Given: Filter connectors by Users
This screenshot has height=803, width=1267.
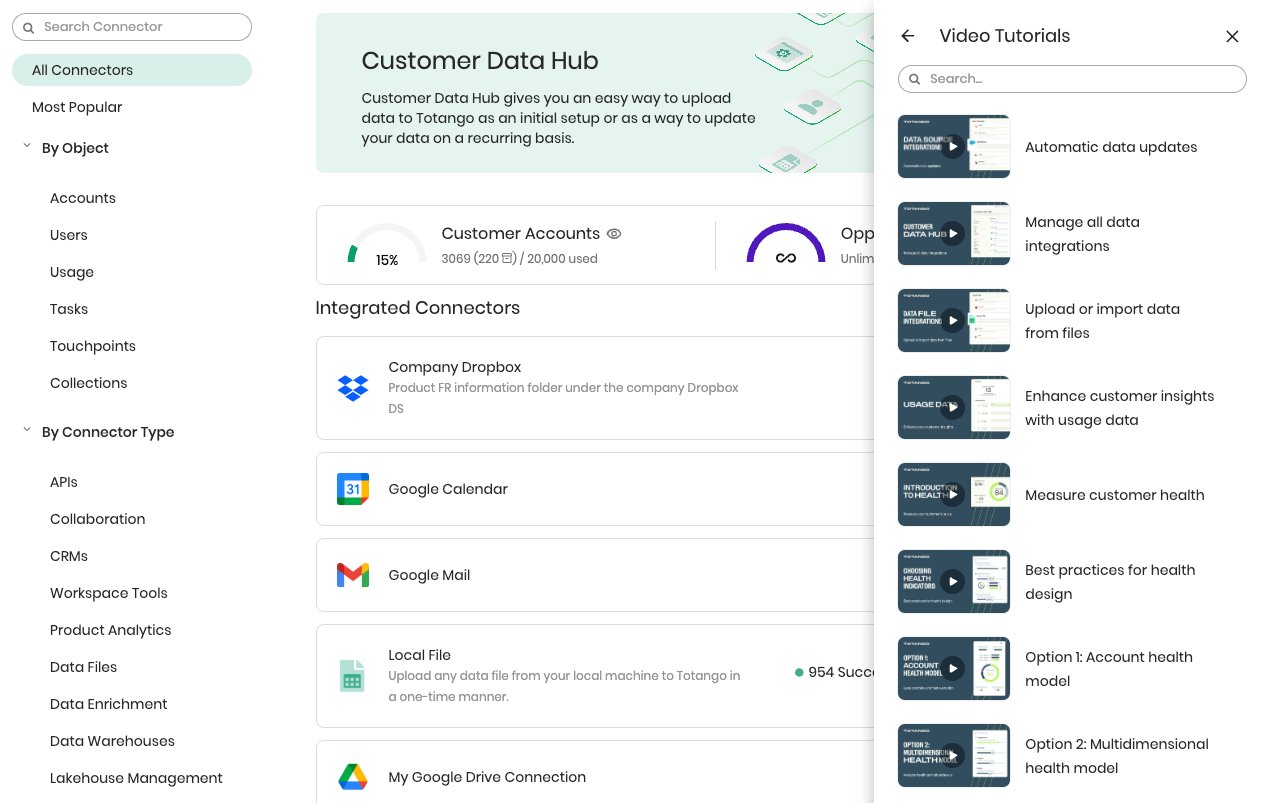Looking at the screenshot, I should coord(69,235).
